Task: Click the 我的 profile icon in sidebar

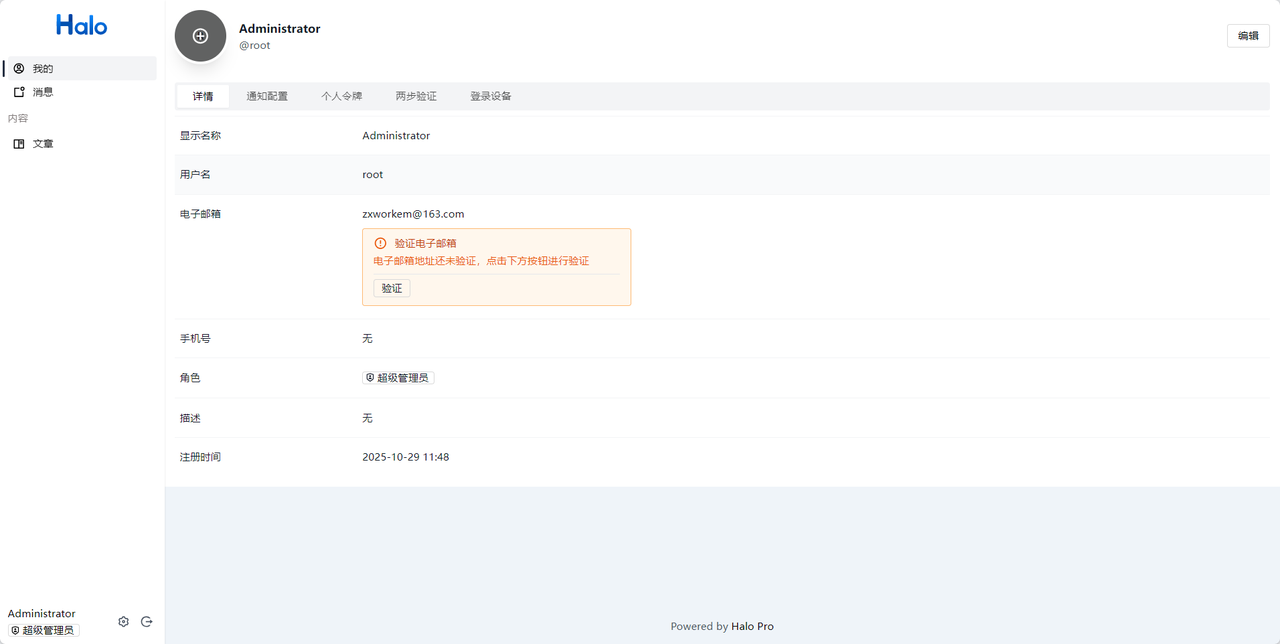Action: click(x=19, y=69)
